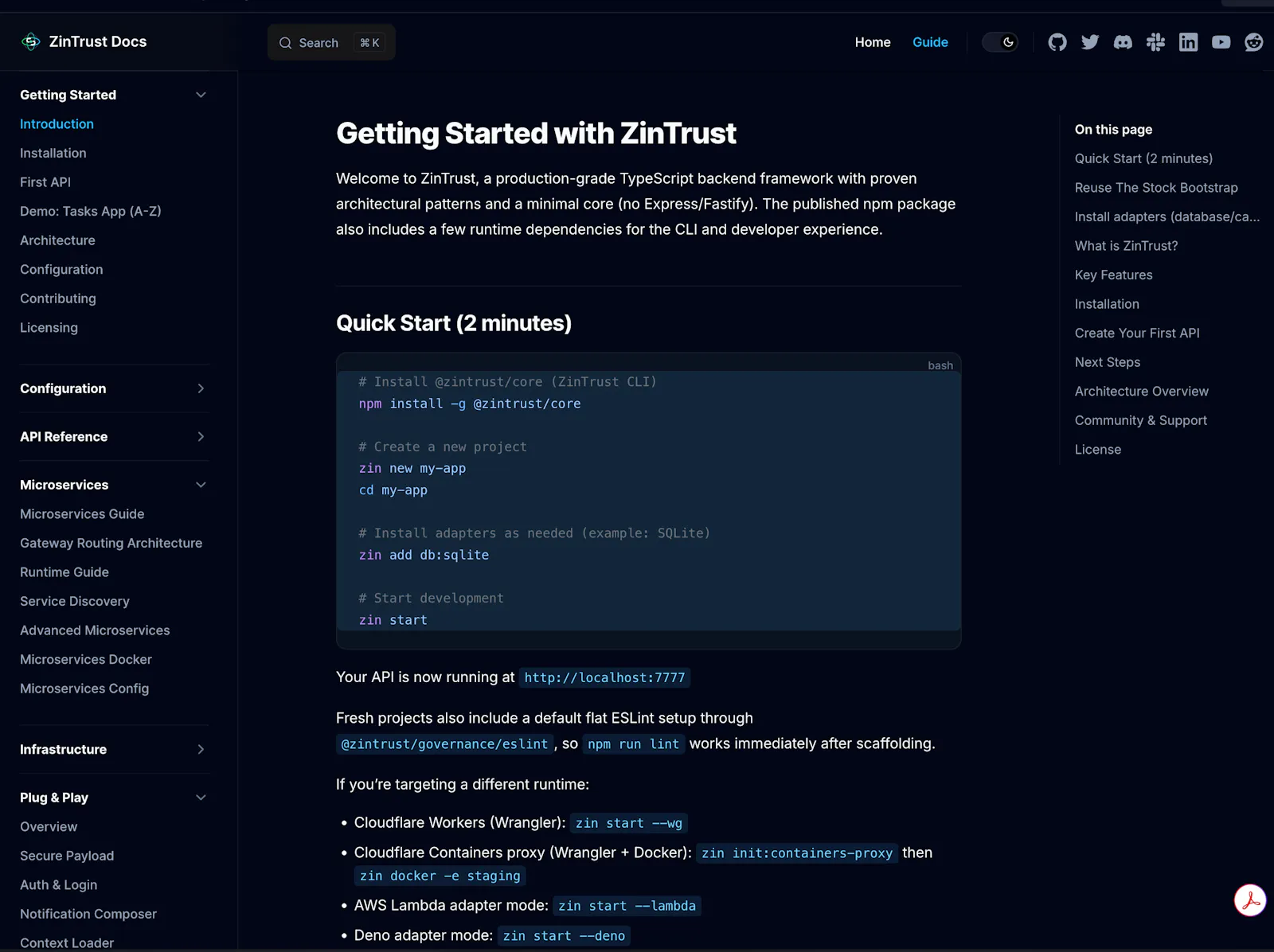Viewport: 1274px width, 952px height.
Task: Open Gateway Routing Architecture
Action: point(111,543)
